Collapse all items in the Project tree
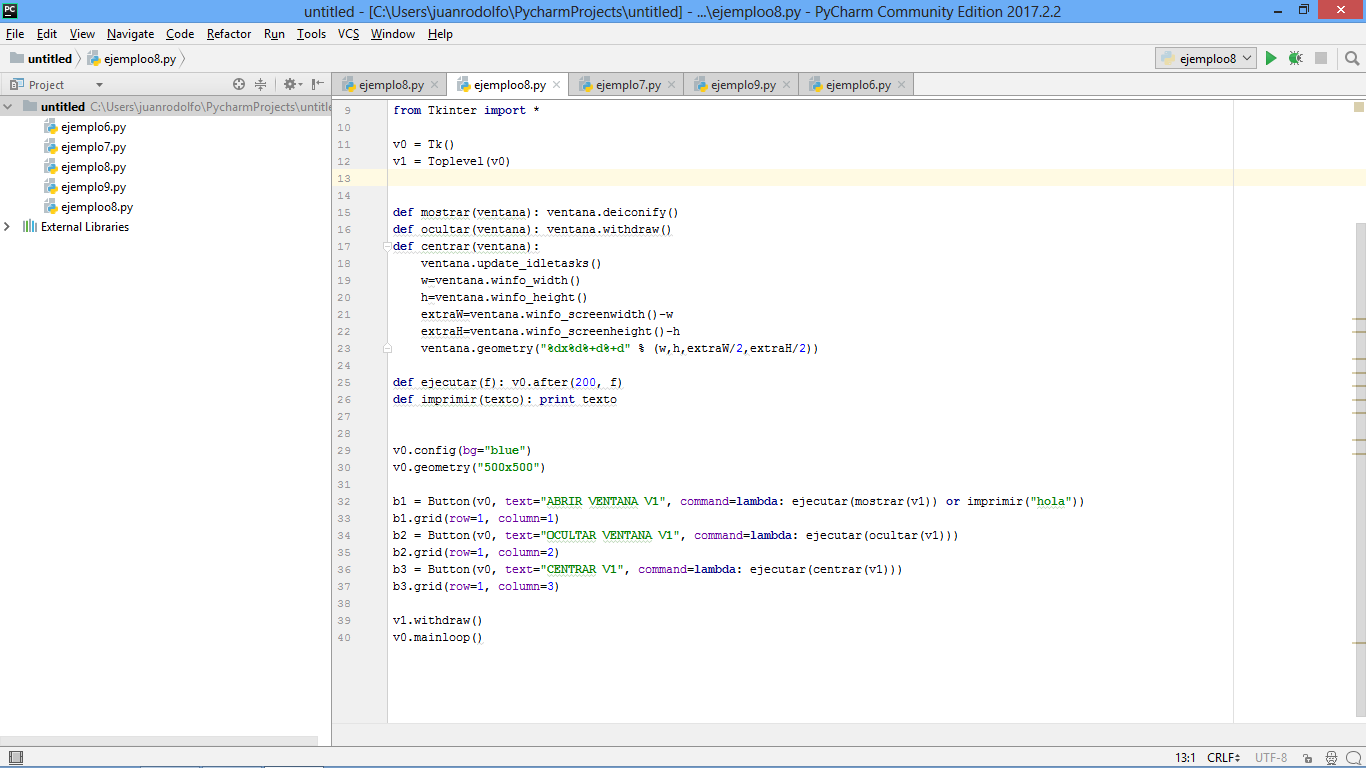 [x=261, y=83]
